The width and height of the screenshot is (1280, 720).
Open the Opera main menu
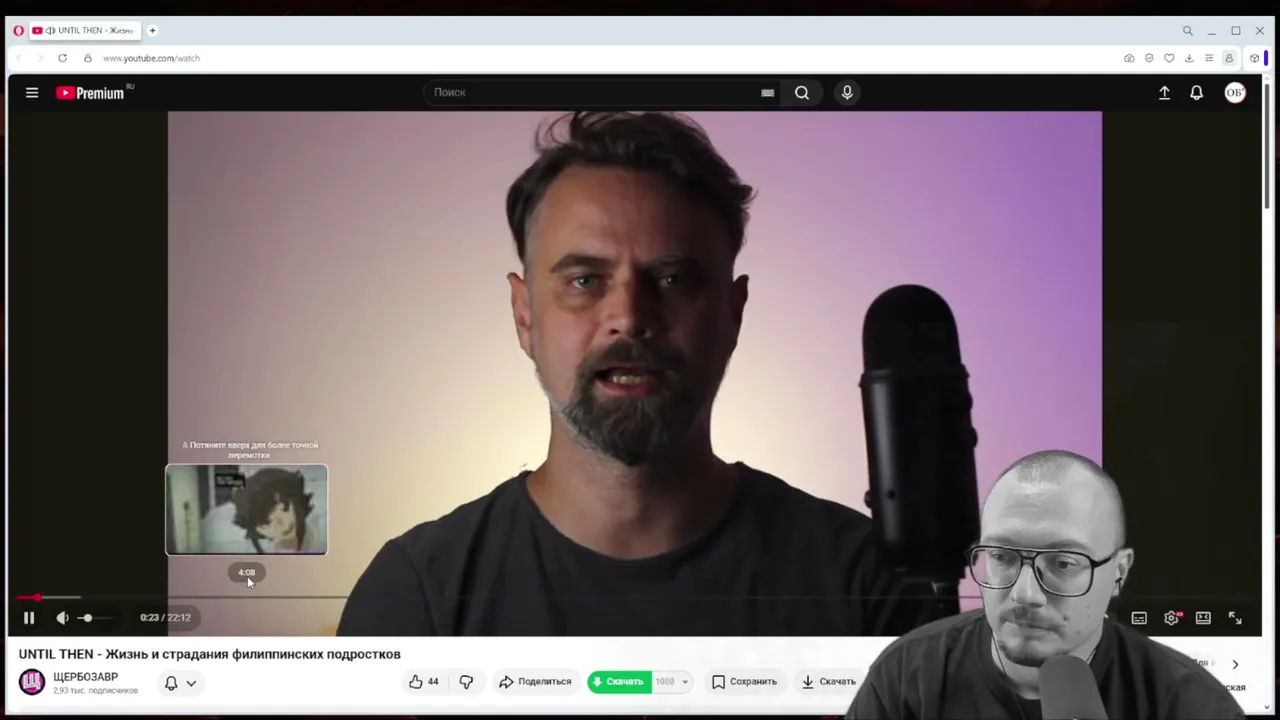click(x=18, y=31)
